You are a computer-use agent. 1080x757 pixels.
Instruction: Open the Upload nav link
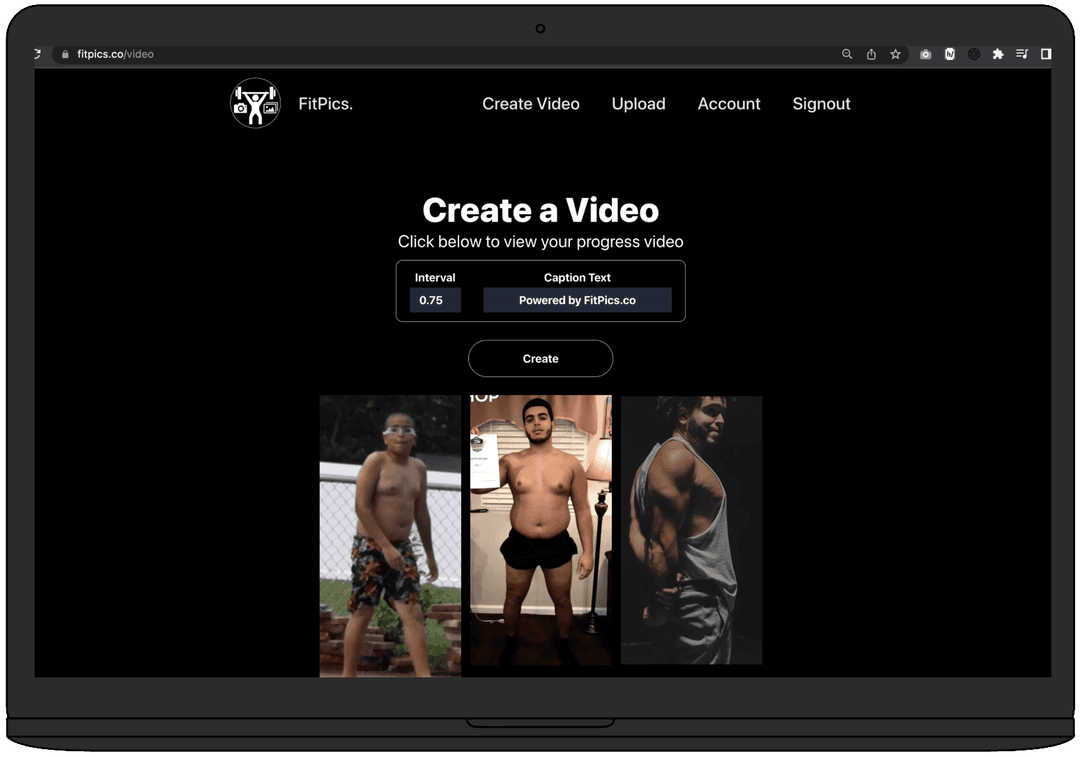638,104
